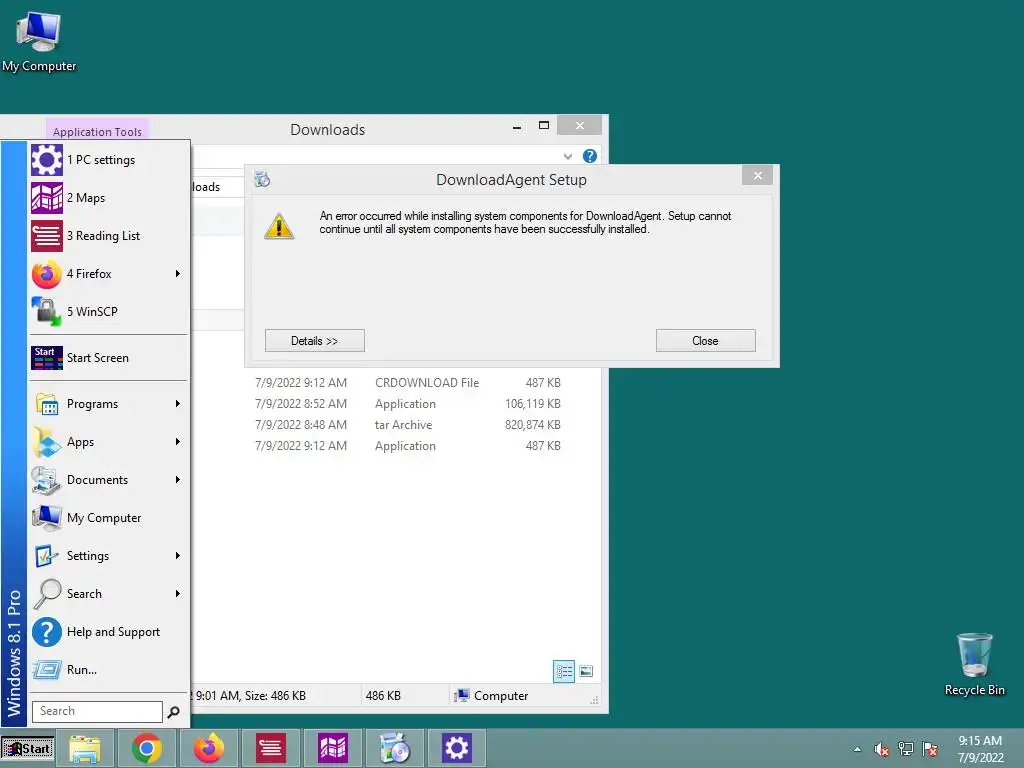Click Computer in the Downloads status bar
The height and width of the screenshot is (768, 1024).
(x=492, y=696)
